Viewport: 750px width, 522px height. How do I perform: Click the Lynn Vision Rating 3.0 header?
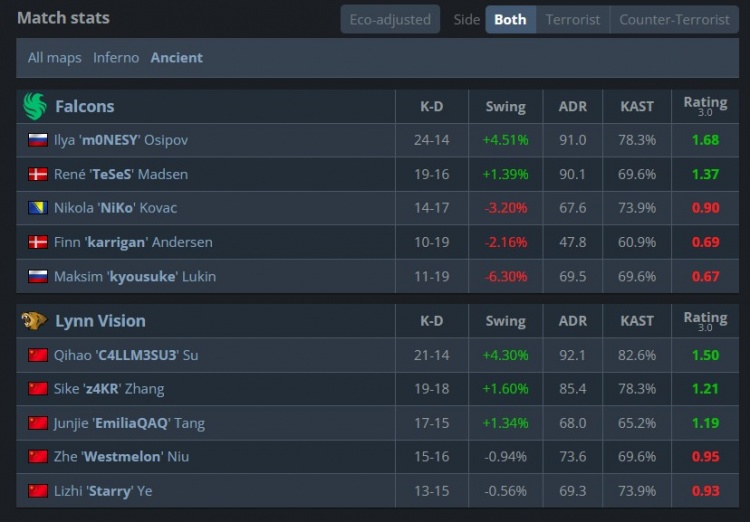[705, 321]
